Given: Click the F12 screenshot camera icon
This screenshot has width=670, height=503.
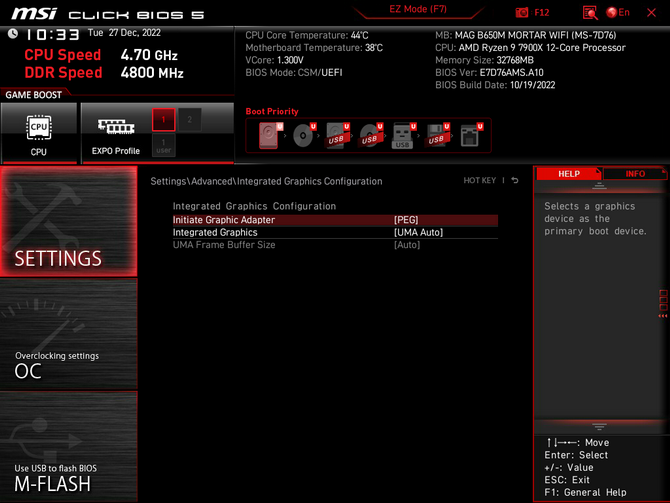Looking at the screenshot, I should pyautogui.click(x=522, y=12).
